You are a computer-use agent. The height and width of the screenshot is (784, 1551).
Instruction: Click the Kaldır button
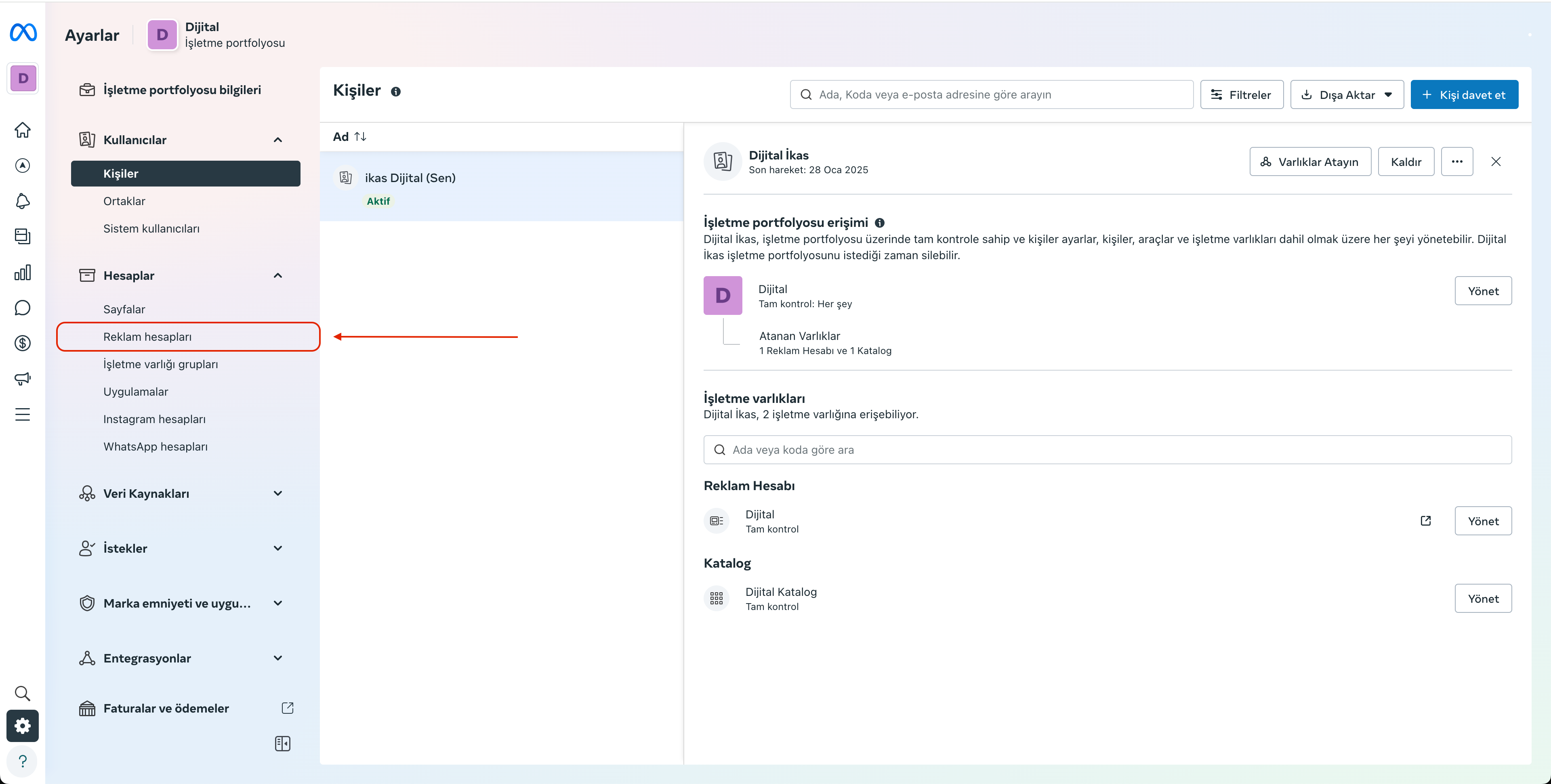pyautogui.click(x=1406, y=162)
